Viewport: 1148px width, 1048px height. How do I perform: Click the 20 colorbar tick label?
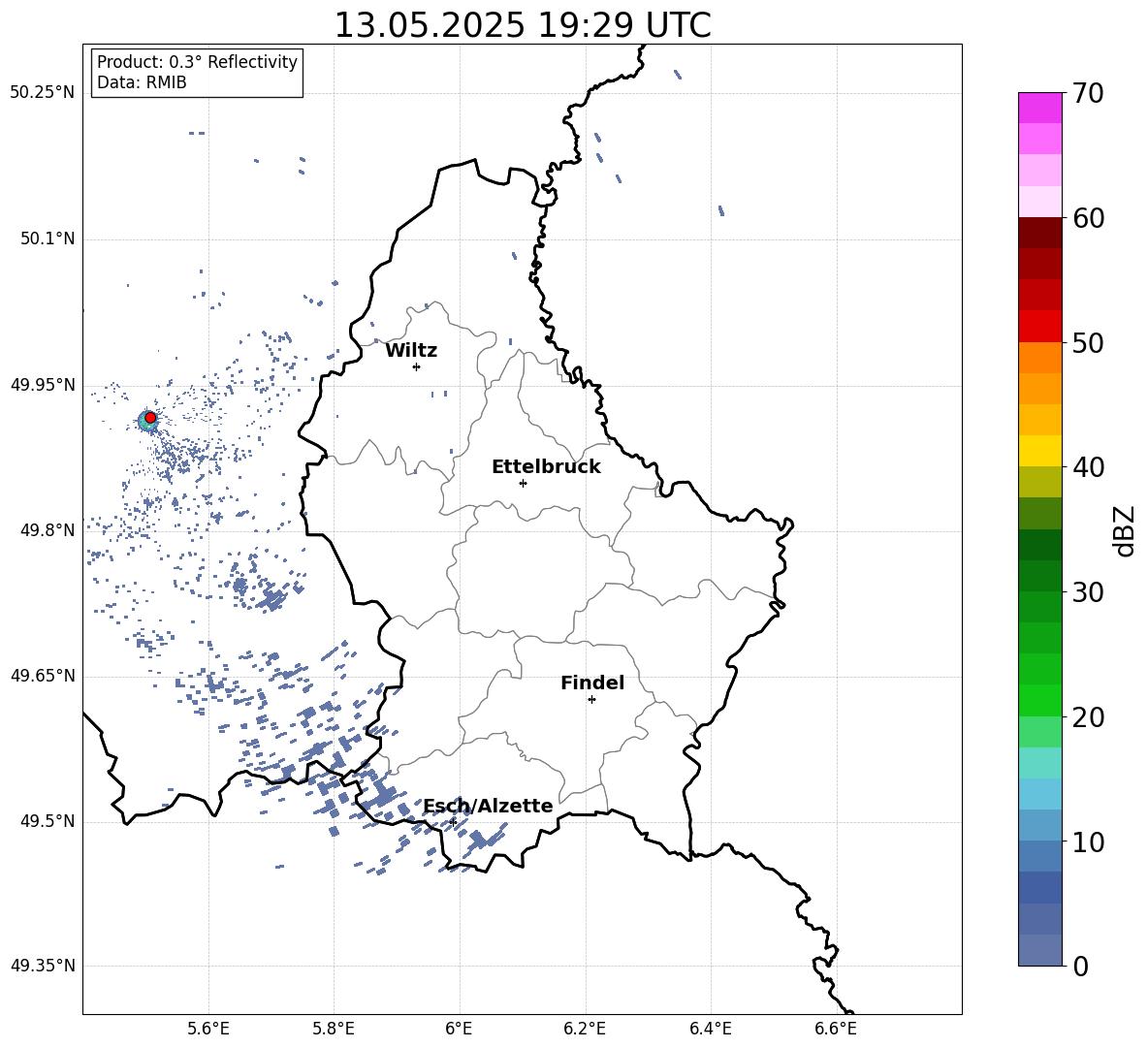pos(1088,717)
